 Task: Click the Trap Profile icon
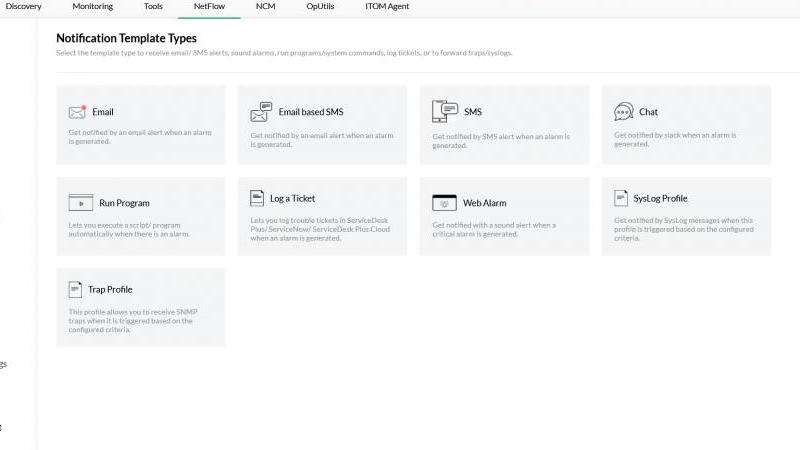pos(75,289)
